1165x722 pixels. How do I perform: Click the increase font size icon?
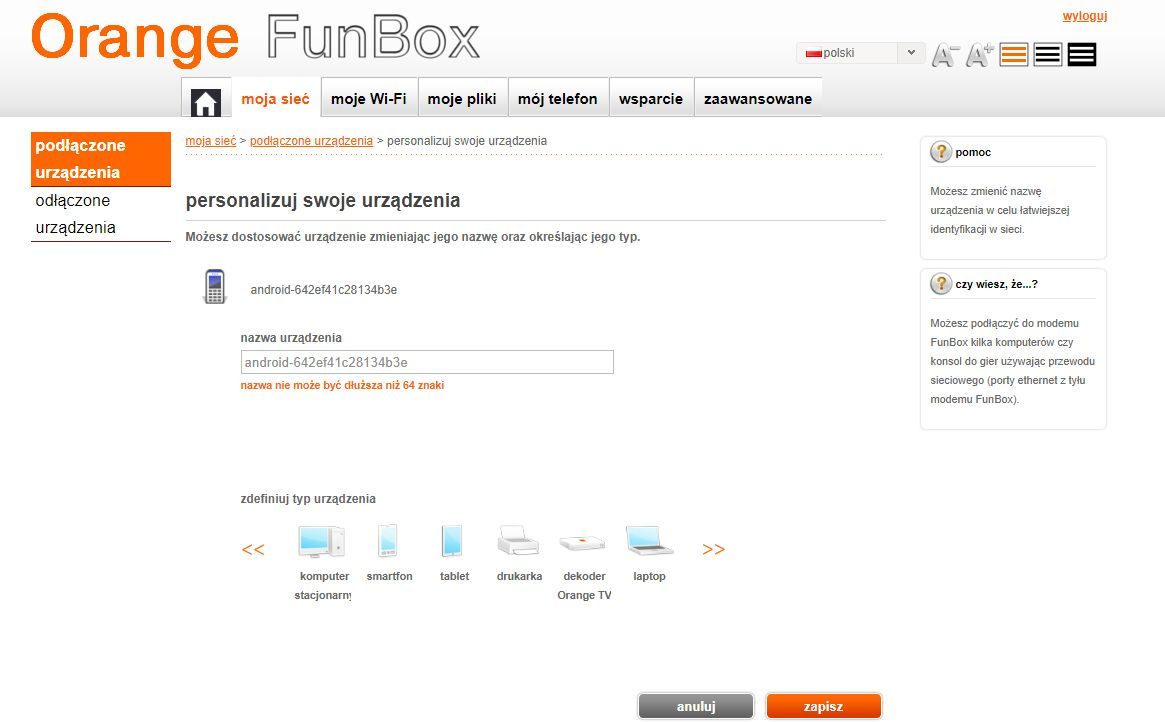975,53
